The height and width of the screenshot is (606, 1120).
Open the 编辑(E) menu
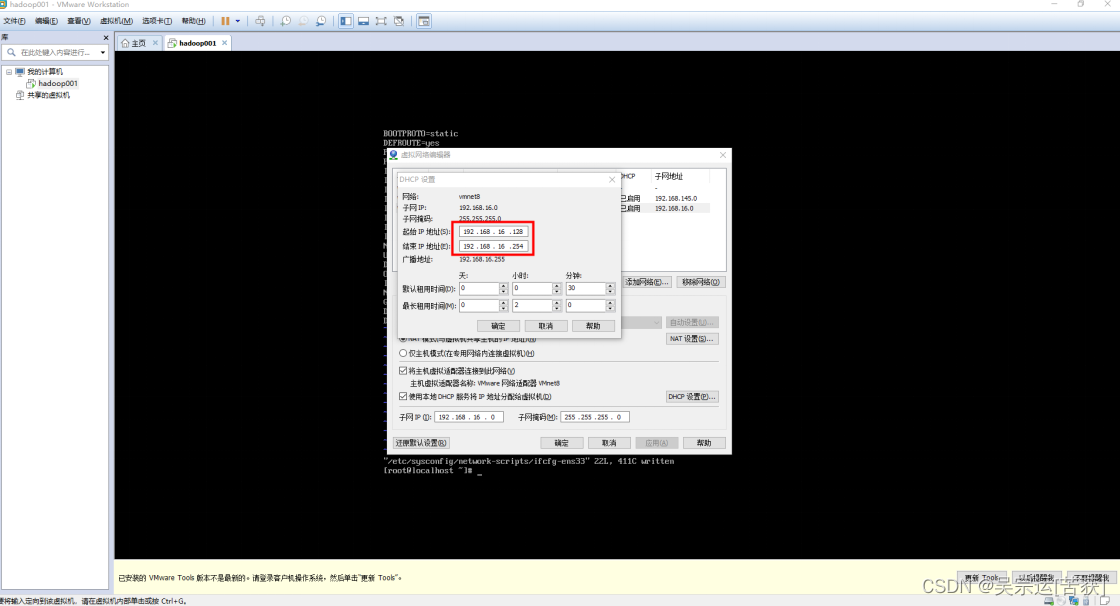[x=46, y=21]
